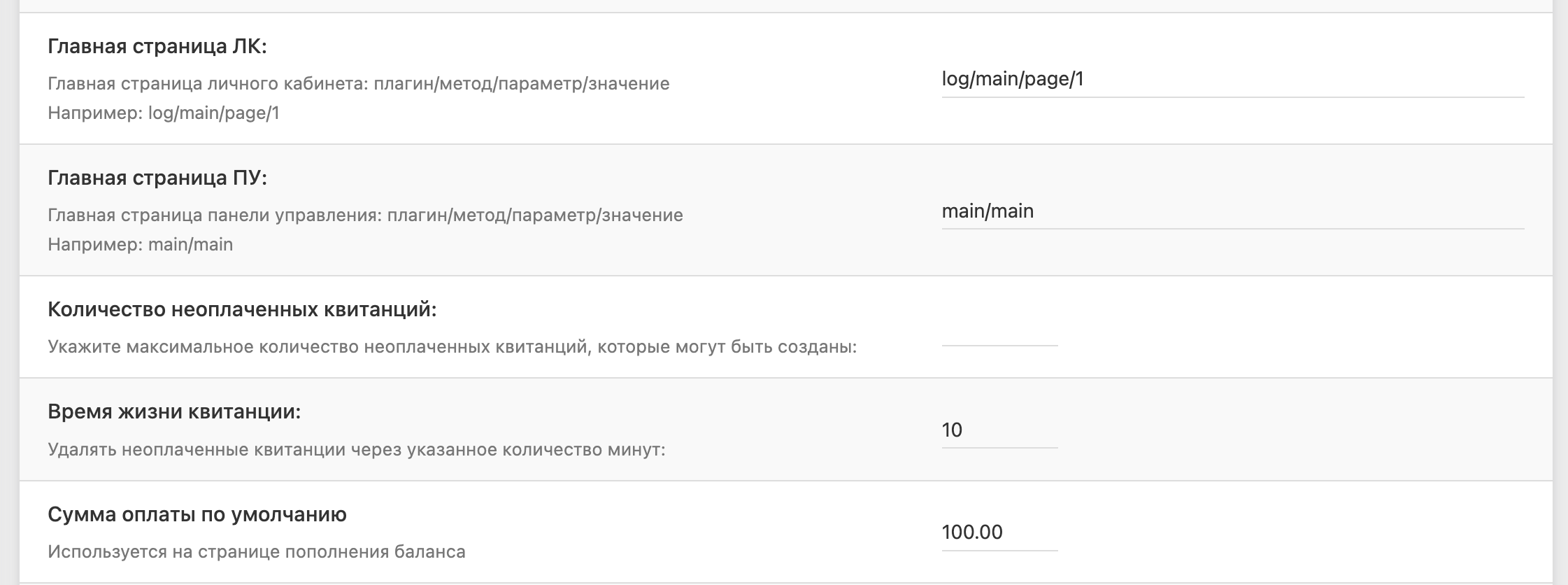
Task: Click inside the 'Главная страница ПУ' settings row
Action: [x=786, y=210]
